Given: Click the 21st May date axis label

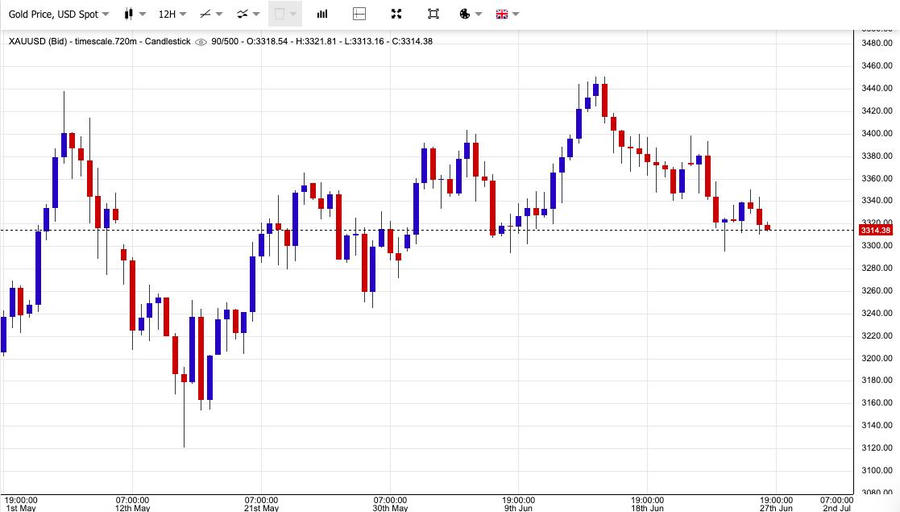Looking at the screenshot, I should 262,507.
